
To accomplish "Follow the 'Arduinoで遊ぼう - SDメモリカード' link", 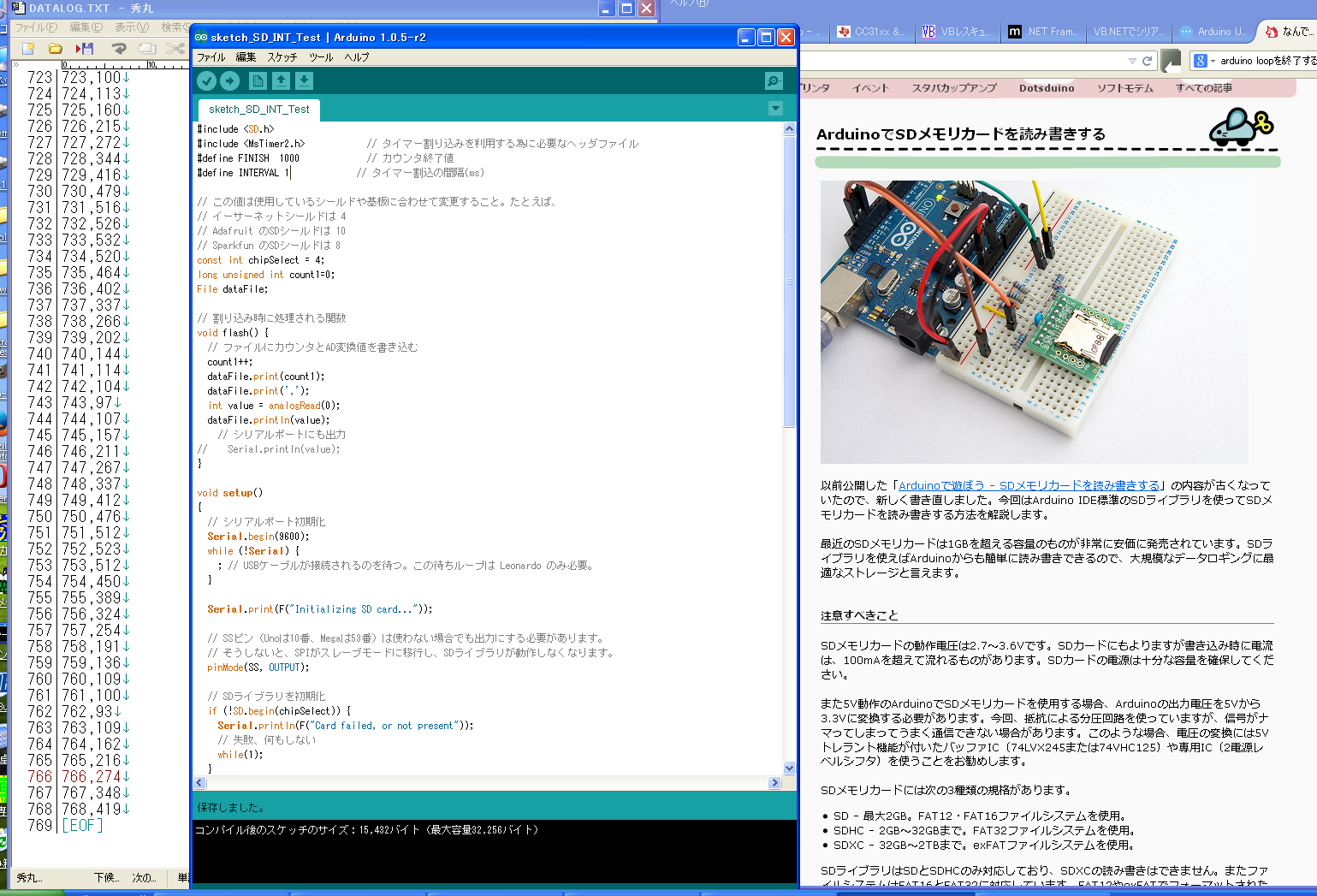I will click(1029, 485).
